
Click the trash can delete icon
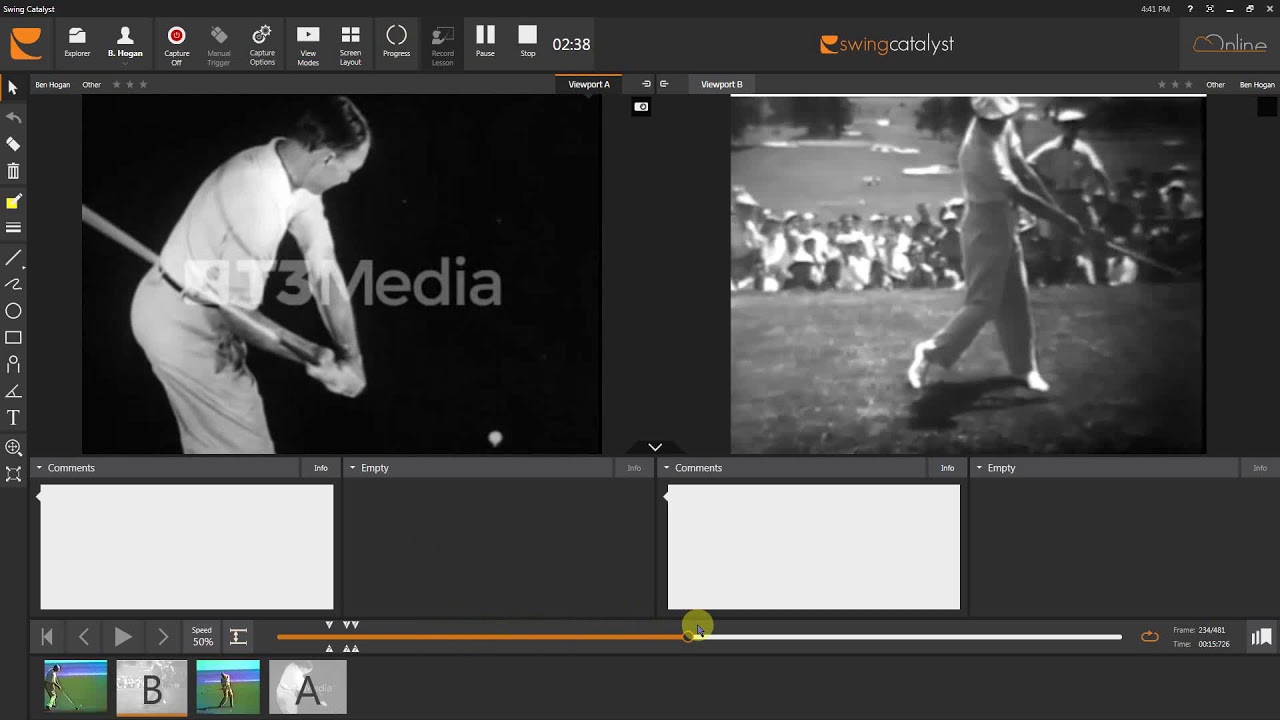point(13,172)
